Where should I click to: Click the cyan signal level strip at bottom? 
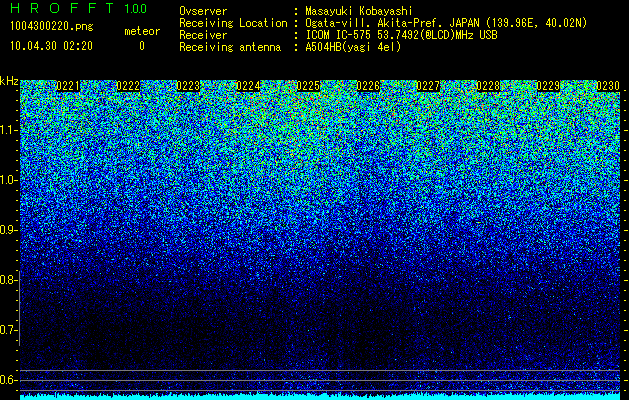[320, 397]
